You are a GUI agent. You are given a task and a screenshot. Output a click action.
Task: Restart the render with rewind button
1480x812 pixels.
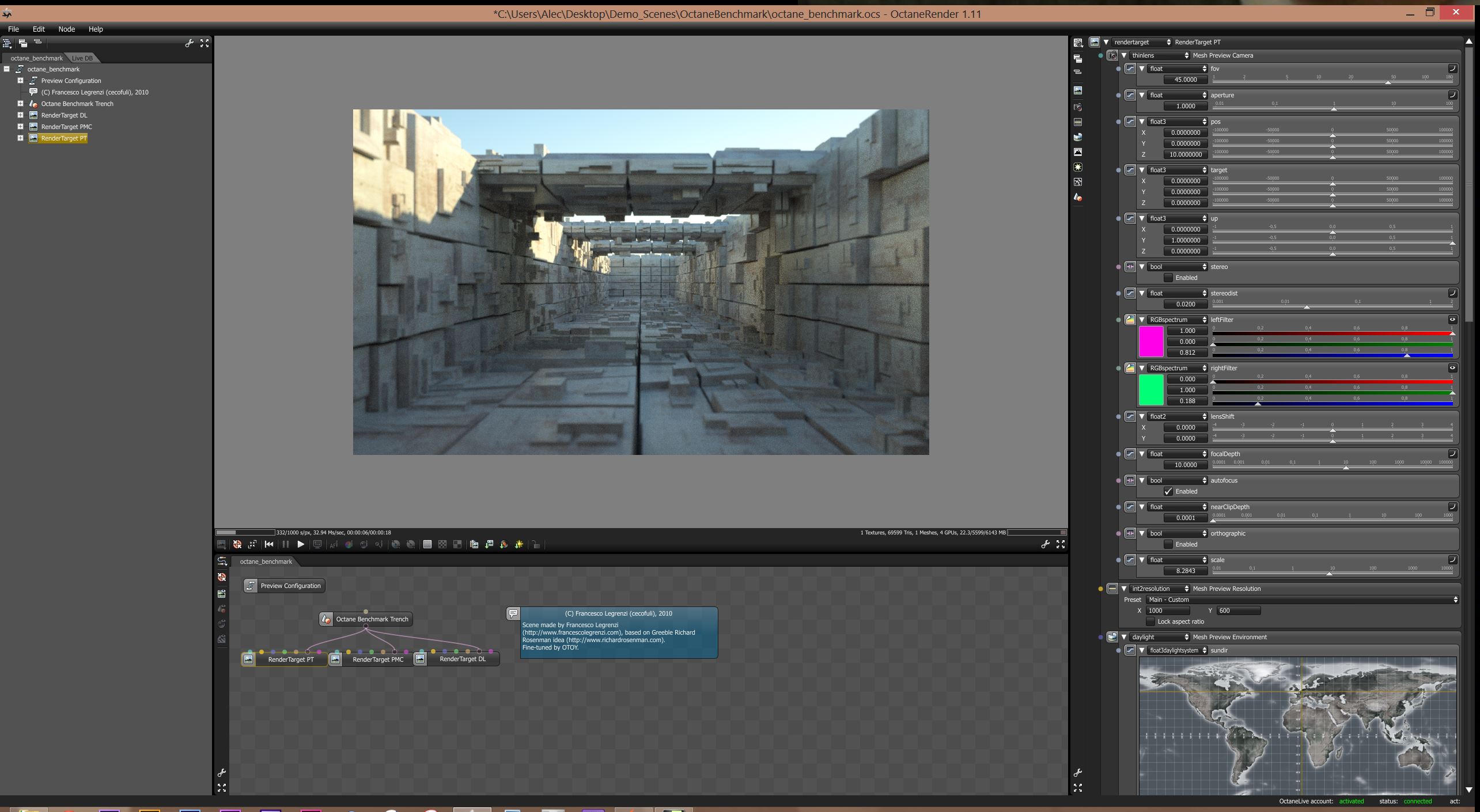point(269,544)
